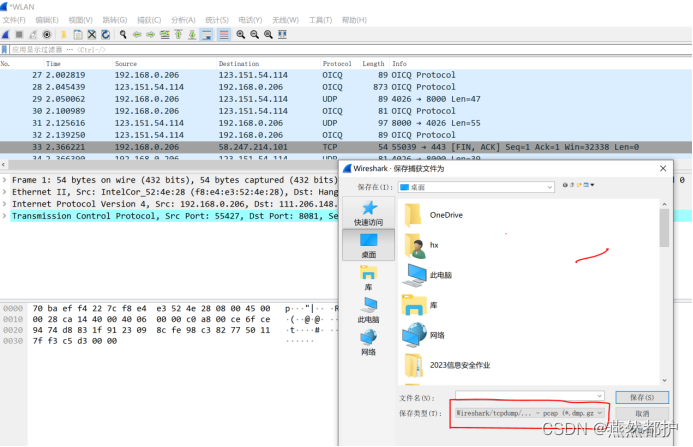The image size is (693, 447).
Task: Click the resize columns toolbar icon
Action: click(282, 34)
